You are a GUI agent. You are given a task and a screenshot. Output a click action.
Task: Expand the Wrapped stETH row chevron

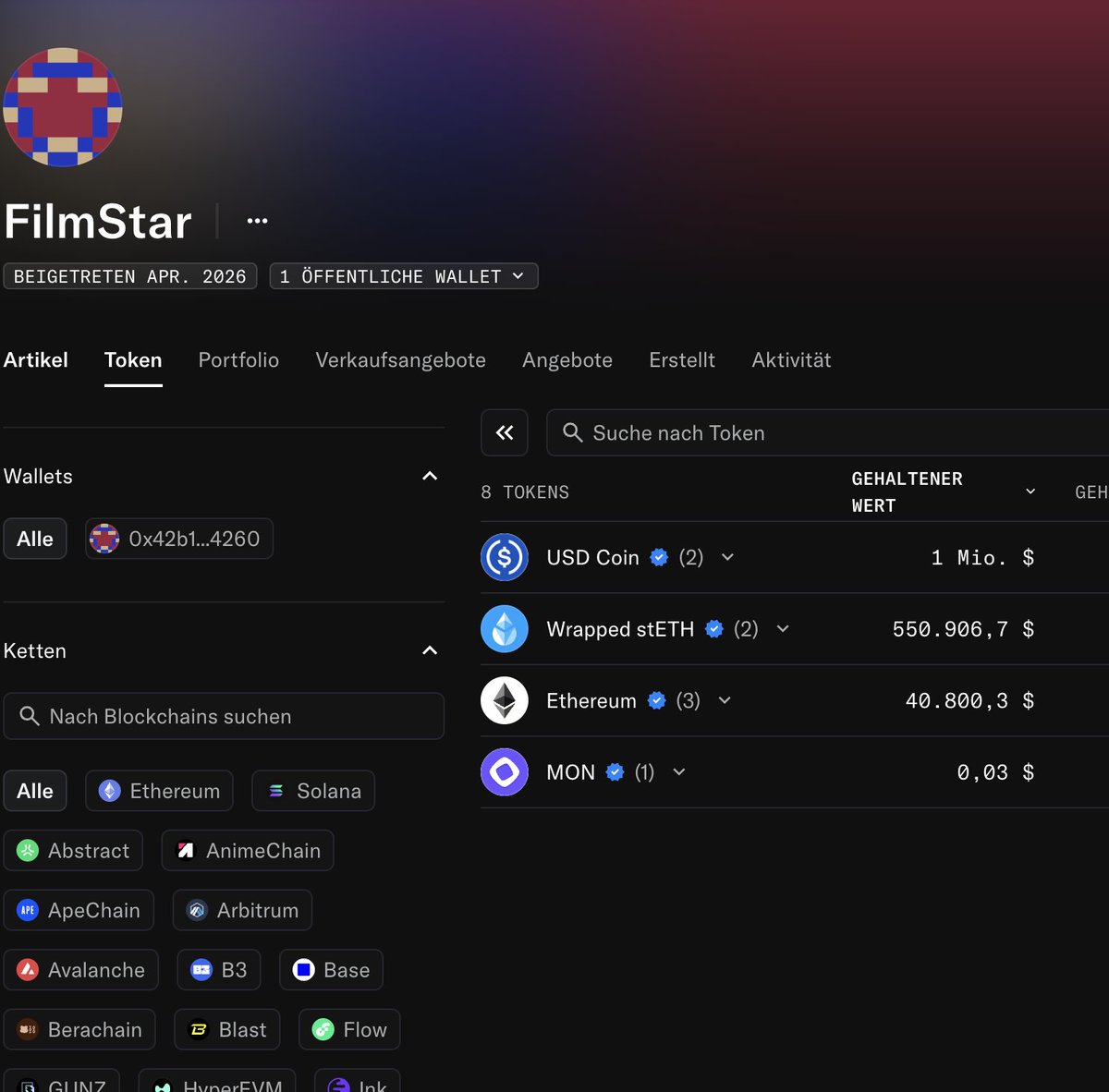coord(783,629)
